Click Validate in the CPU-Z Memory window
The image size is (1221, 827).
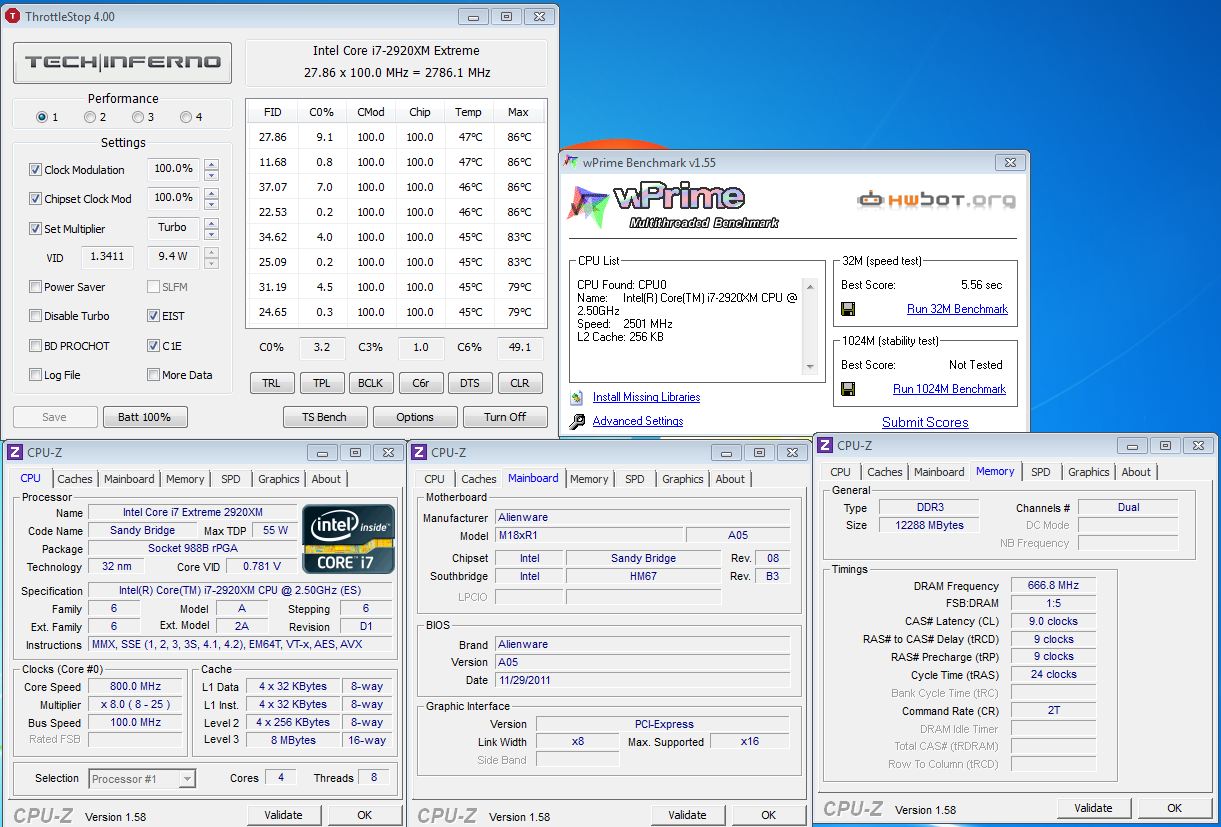pos(1093,808)
